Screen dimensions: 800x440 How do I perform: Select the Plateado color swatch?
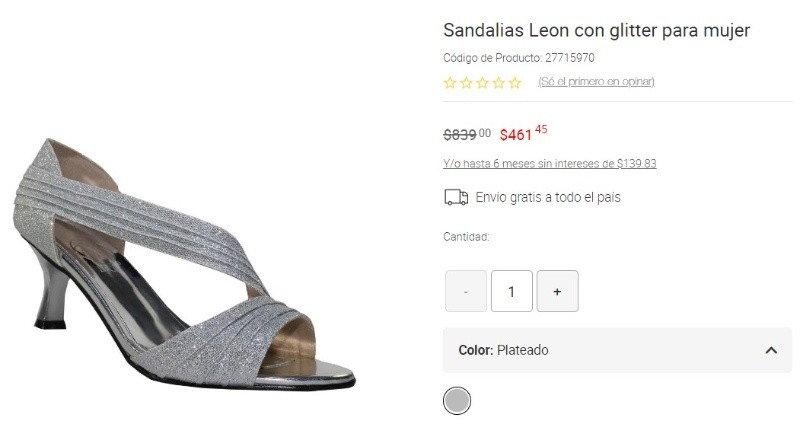[x=457, y=401]
